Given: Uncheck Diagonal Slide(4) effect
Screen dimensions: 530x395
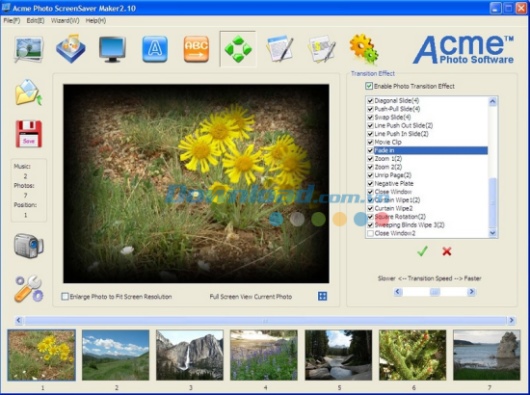Looking at the screenshot, I should click(x=370, y=100).
